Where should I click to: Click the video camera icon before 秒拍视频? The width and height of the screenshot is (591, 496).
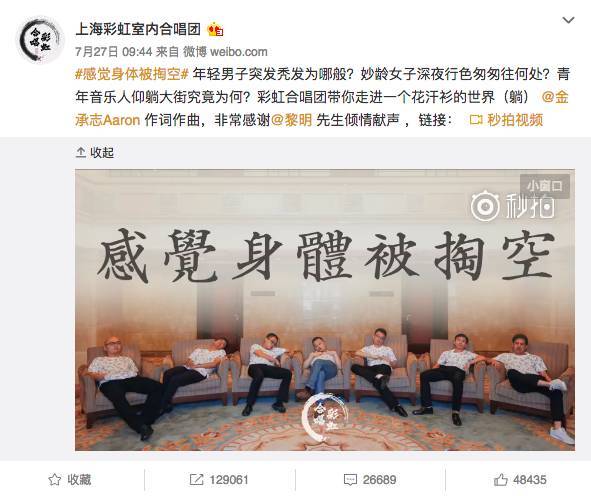click(476, 121)
